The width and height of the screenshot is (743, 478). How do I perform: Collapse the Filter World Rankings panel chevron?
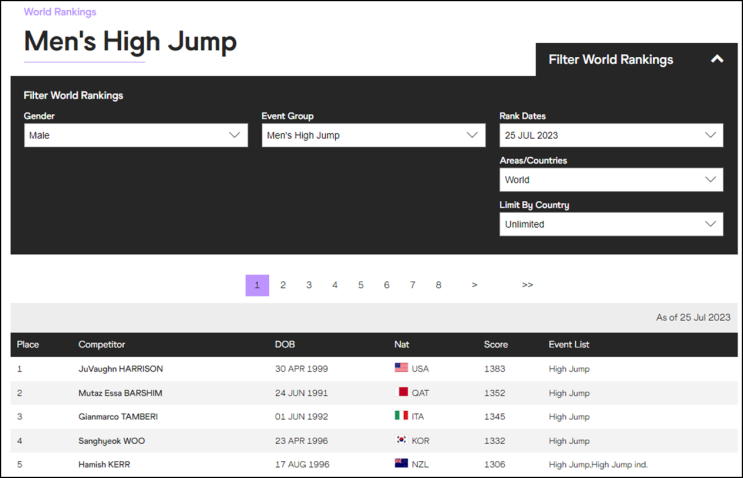click(717, 59)
